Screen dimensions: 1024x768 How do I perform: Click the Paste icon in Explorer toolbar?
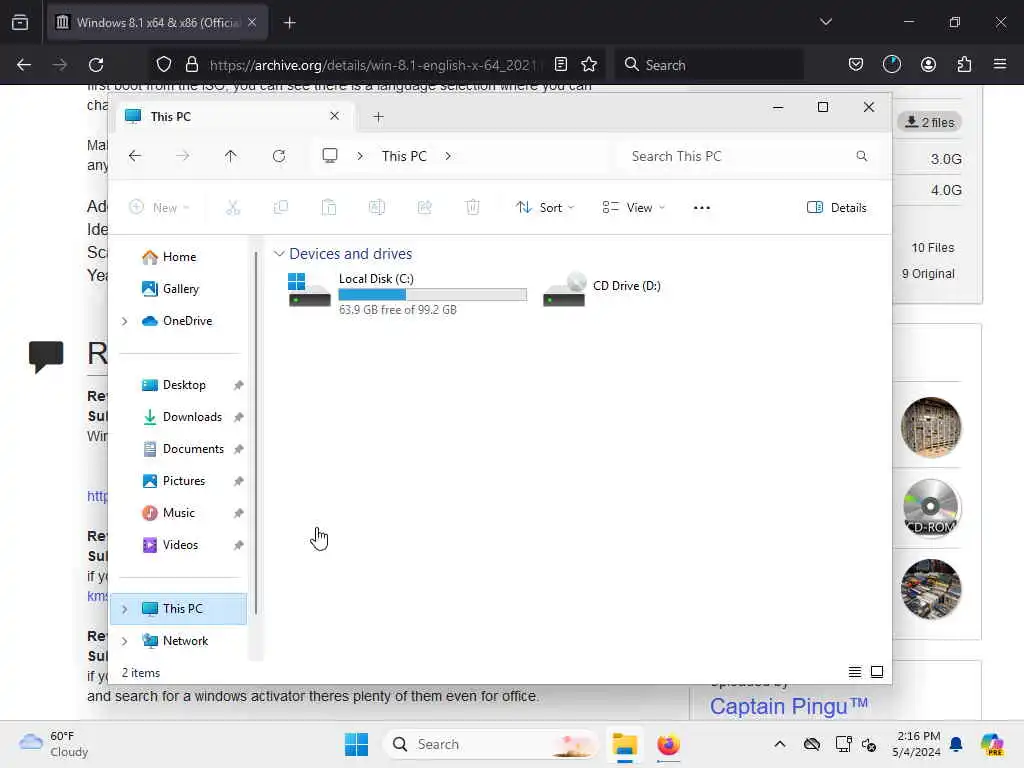tap(328, 208)
